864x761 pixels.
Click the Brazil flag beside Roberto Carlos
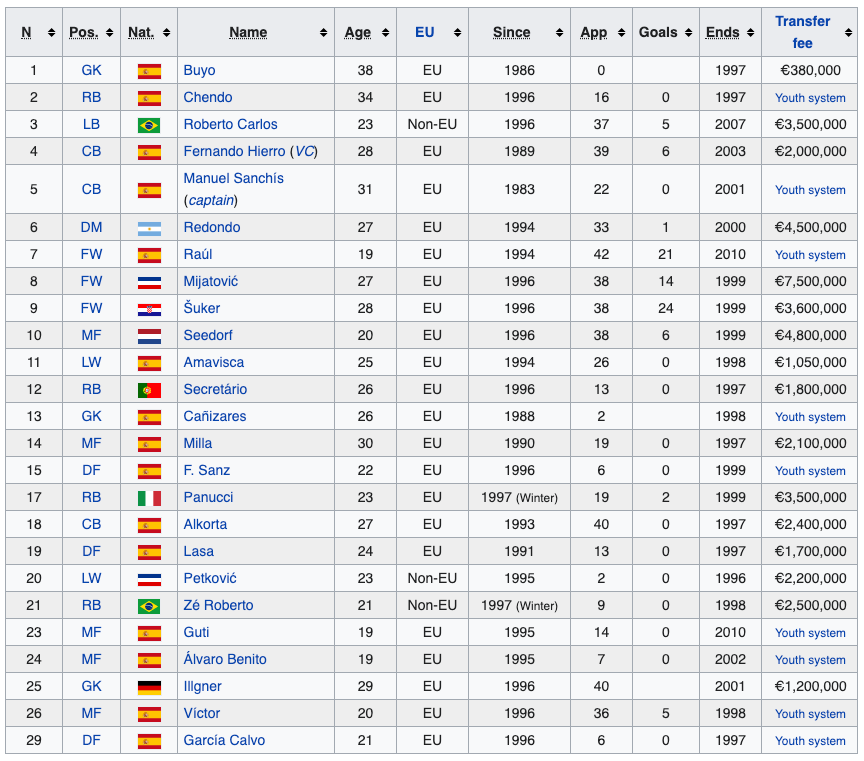point(149,125)
